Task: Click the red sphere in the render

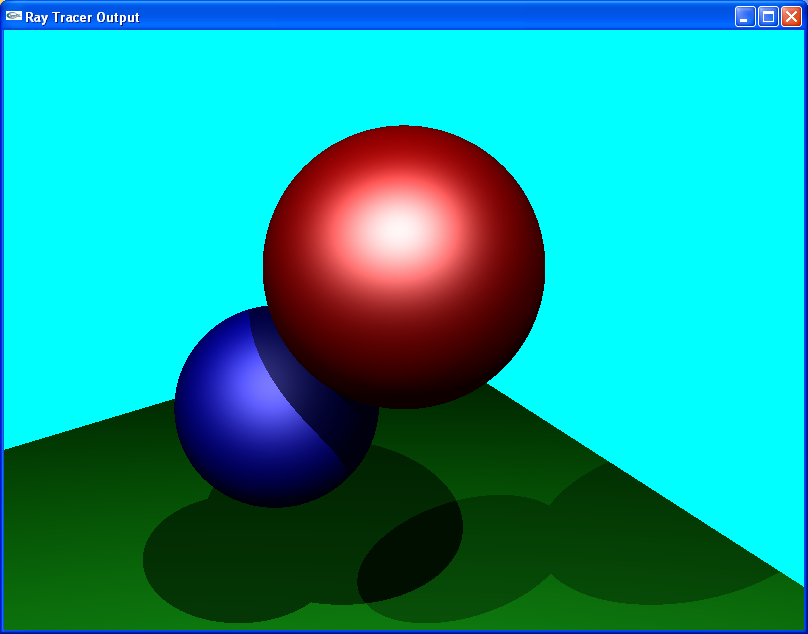Action: 404,267
